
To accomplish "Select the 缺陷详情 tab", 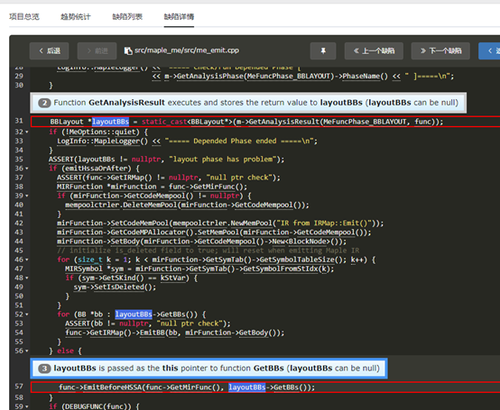I will coord(179,17).
